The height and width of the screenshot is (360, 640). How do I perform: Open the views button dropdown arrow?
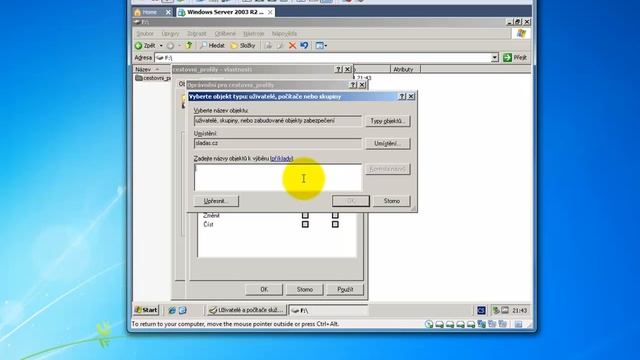pyautogui.click(x=326, y=46)
